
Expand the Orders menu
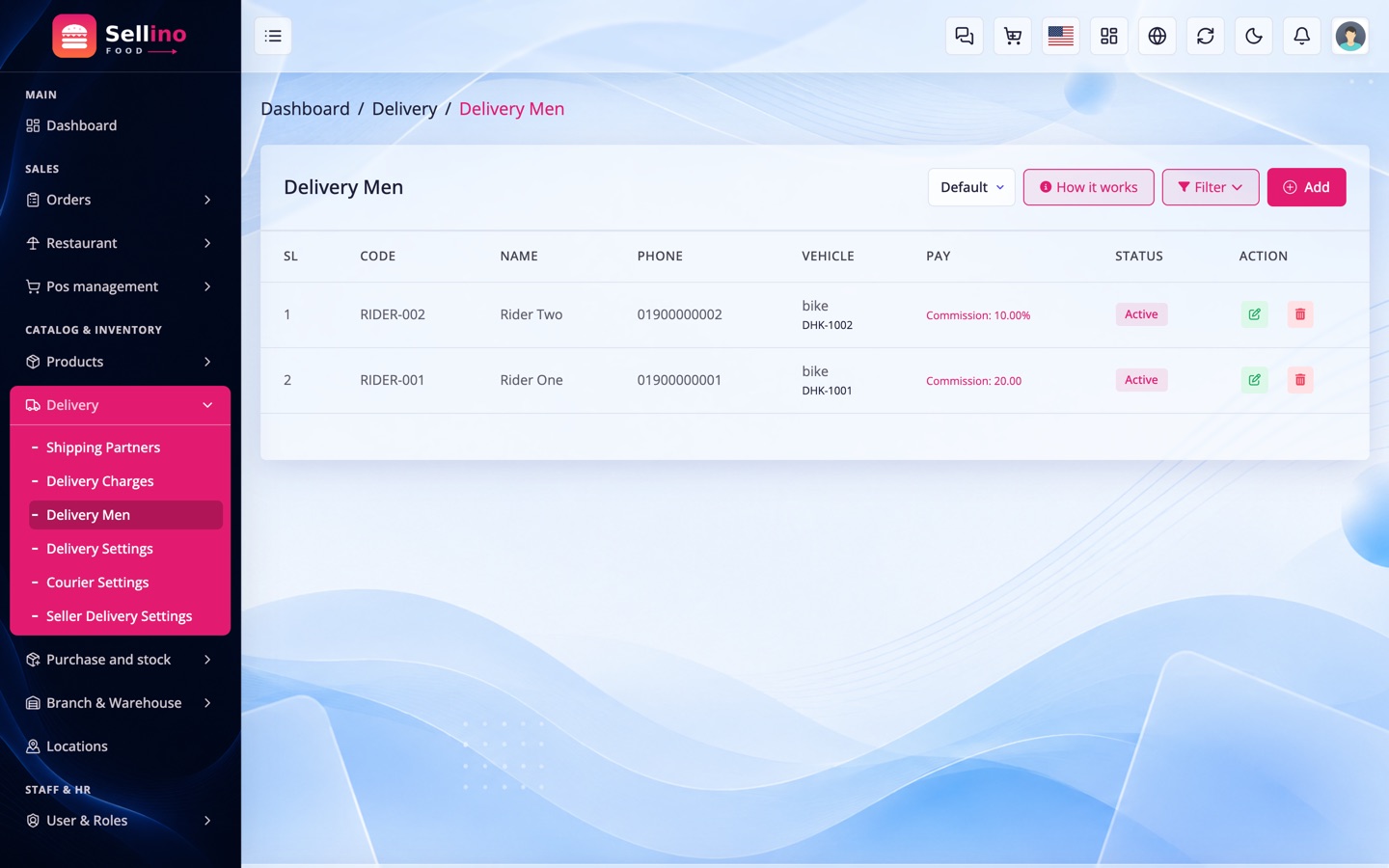(121, 200)
